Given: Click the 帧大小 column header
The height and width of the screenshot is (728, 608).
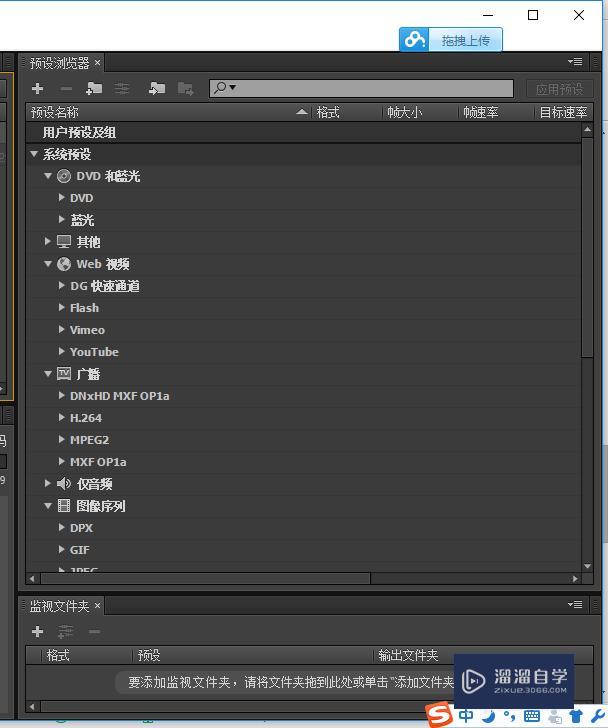Looking at the screenshot, I should point(405,112).
